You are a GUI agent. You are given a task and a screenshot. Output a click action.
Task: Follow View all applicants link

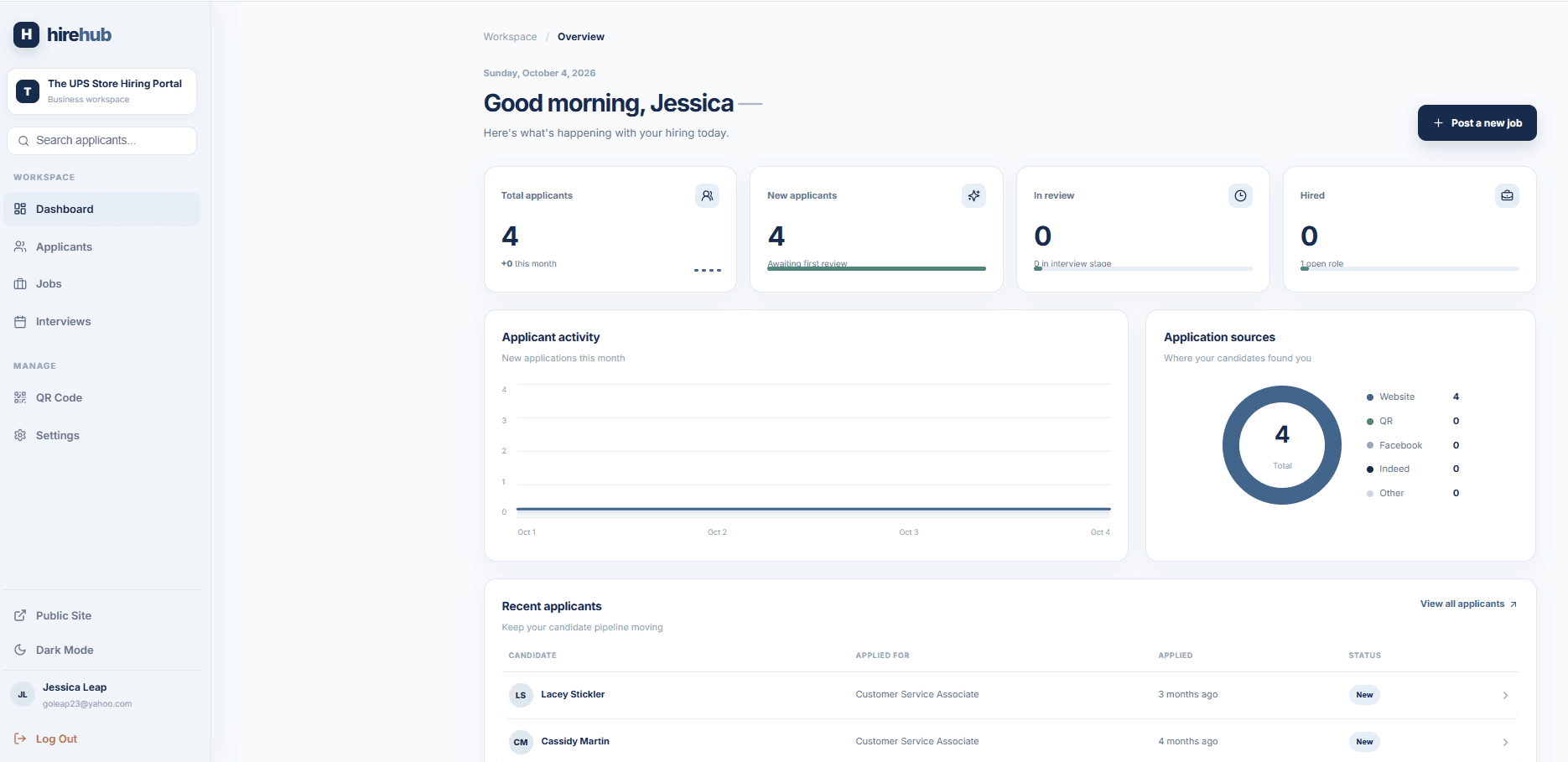click(1468, 604)
